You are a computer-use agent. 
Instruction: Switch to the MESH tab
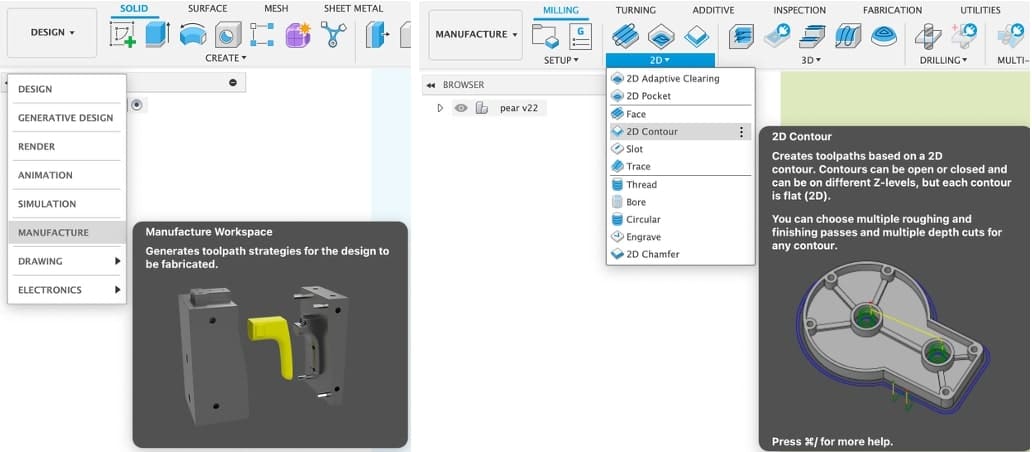pos(276,9)
